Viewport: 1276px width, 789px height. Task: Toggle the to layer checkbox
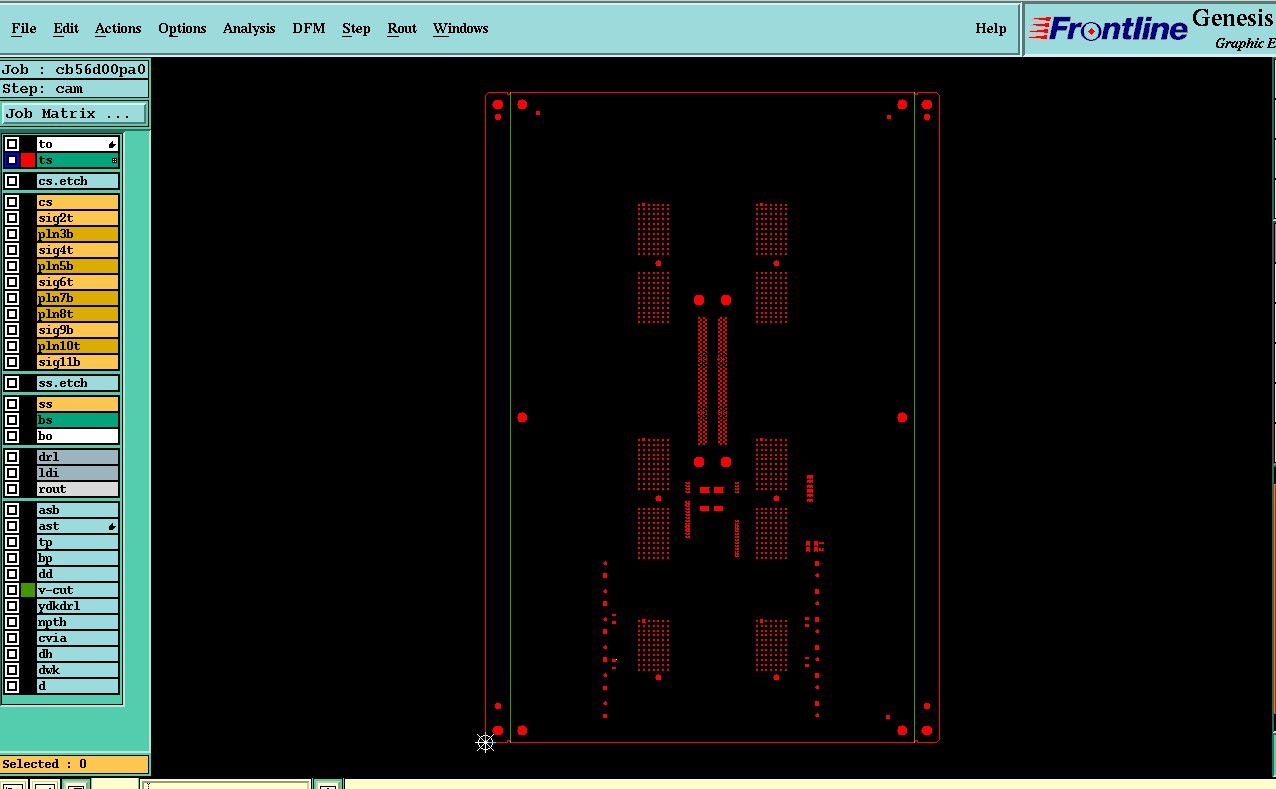[x=12, y=144]
